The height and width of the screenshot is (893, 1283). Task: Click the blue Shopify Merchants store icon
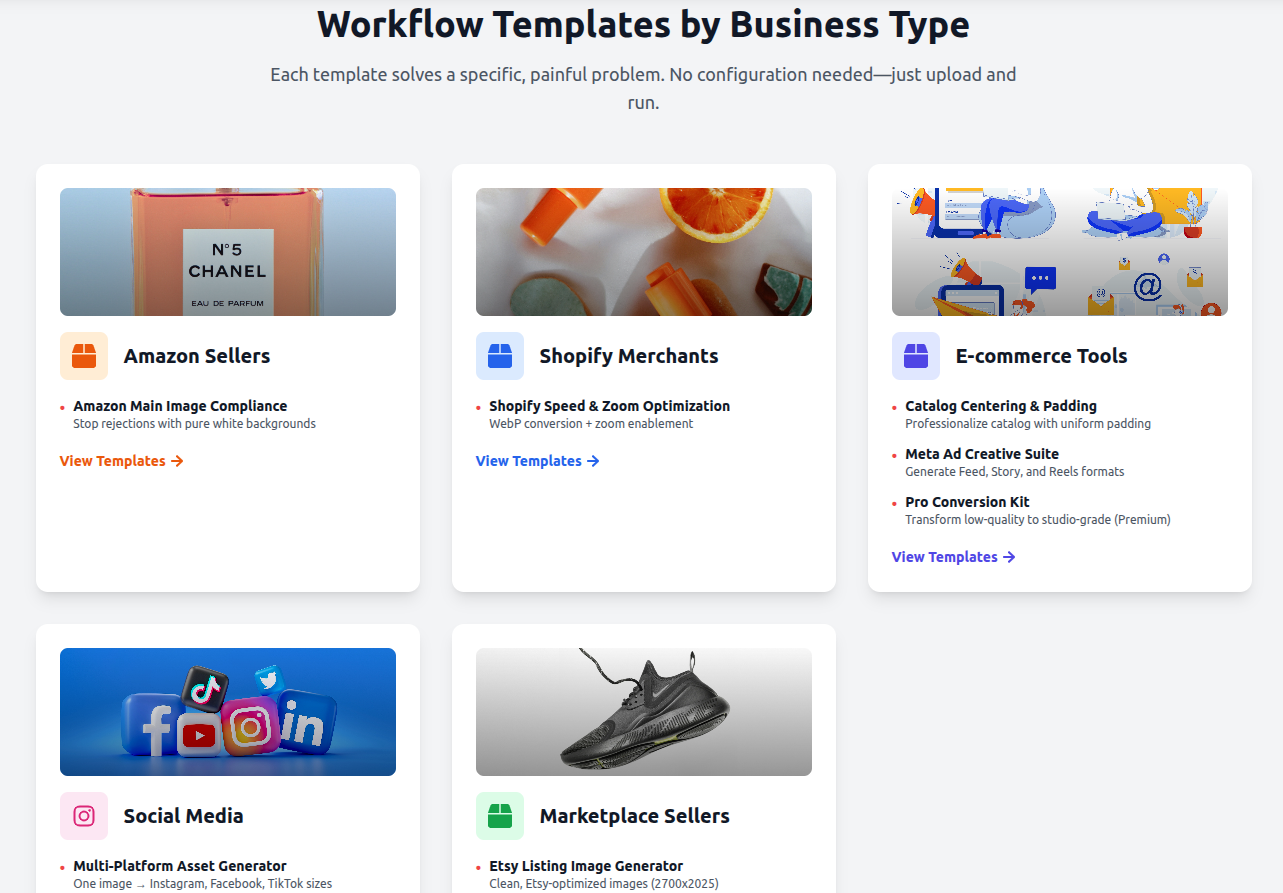click(500, 356)
